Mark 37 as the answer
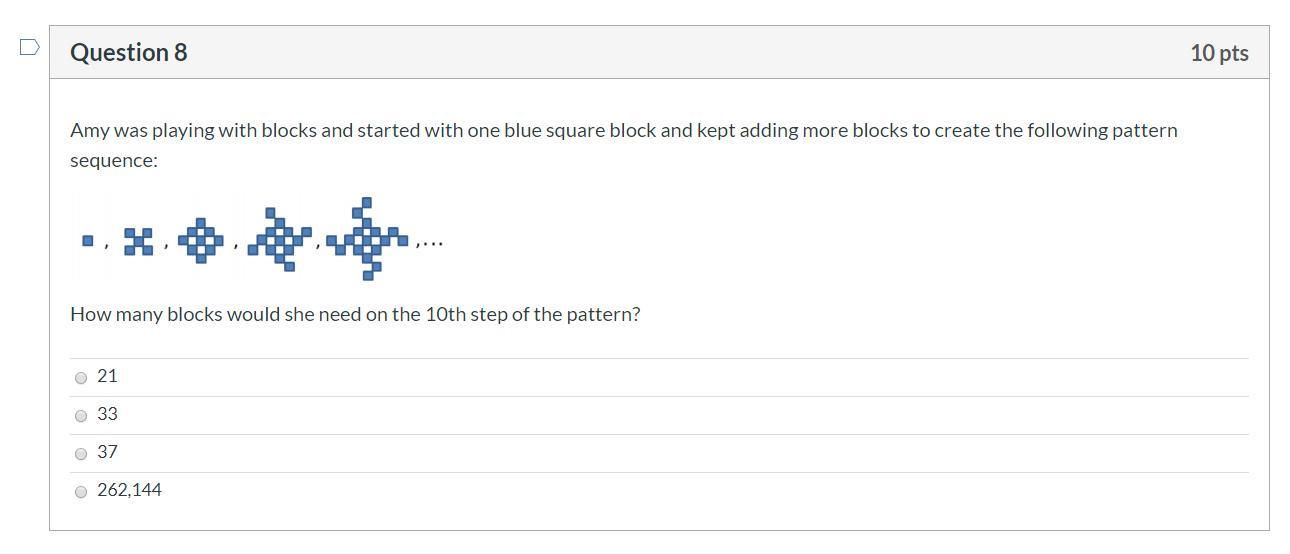1290x554 pixels. click(x=81, y=454)
